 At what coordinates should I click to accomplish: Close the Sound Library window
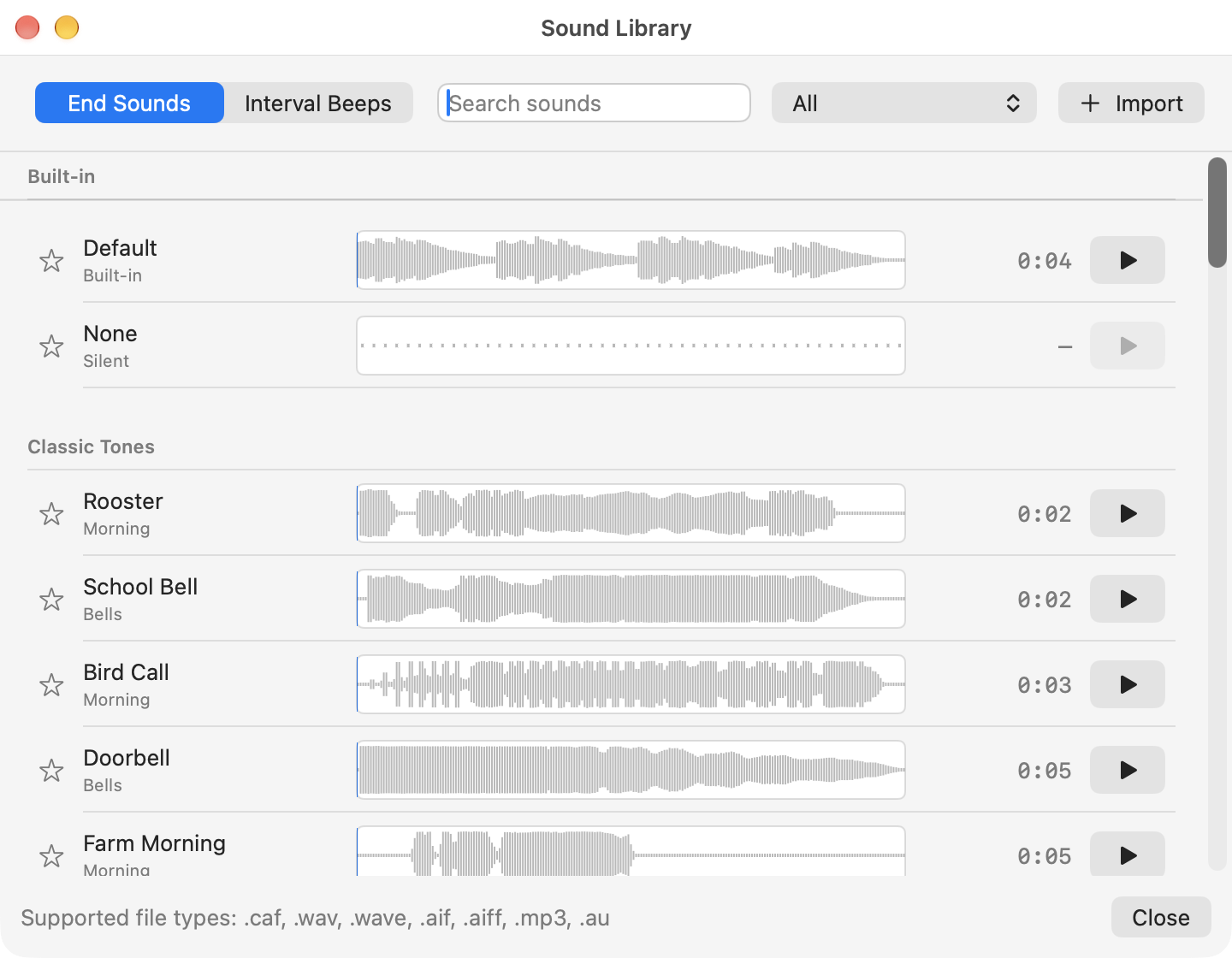[x=1161, y=917]
